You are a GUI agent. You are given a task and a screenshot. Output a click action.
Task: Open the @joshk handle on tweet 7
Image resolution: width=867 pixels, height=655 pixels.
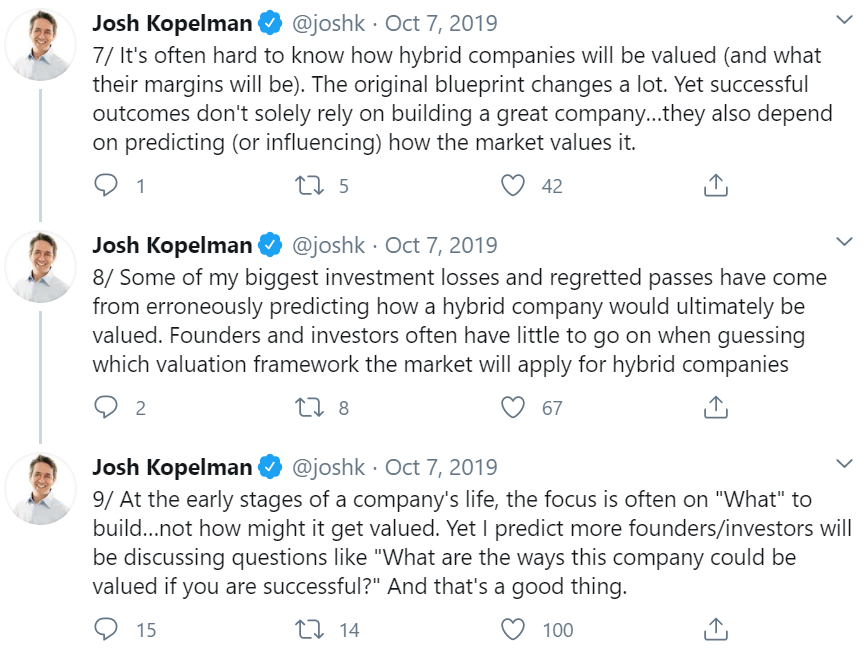click(329, 21)
